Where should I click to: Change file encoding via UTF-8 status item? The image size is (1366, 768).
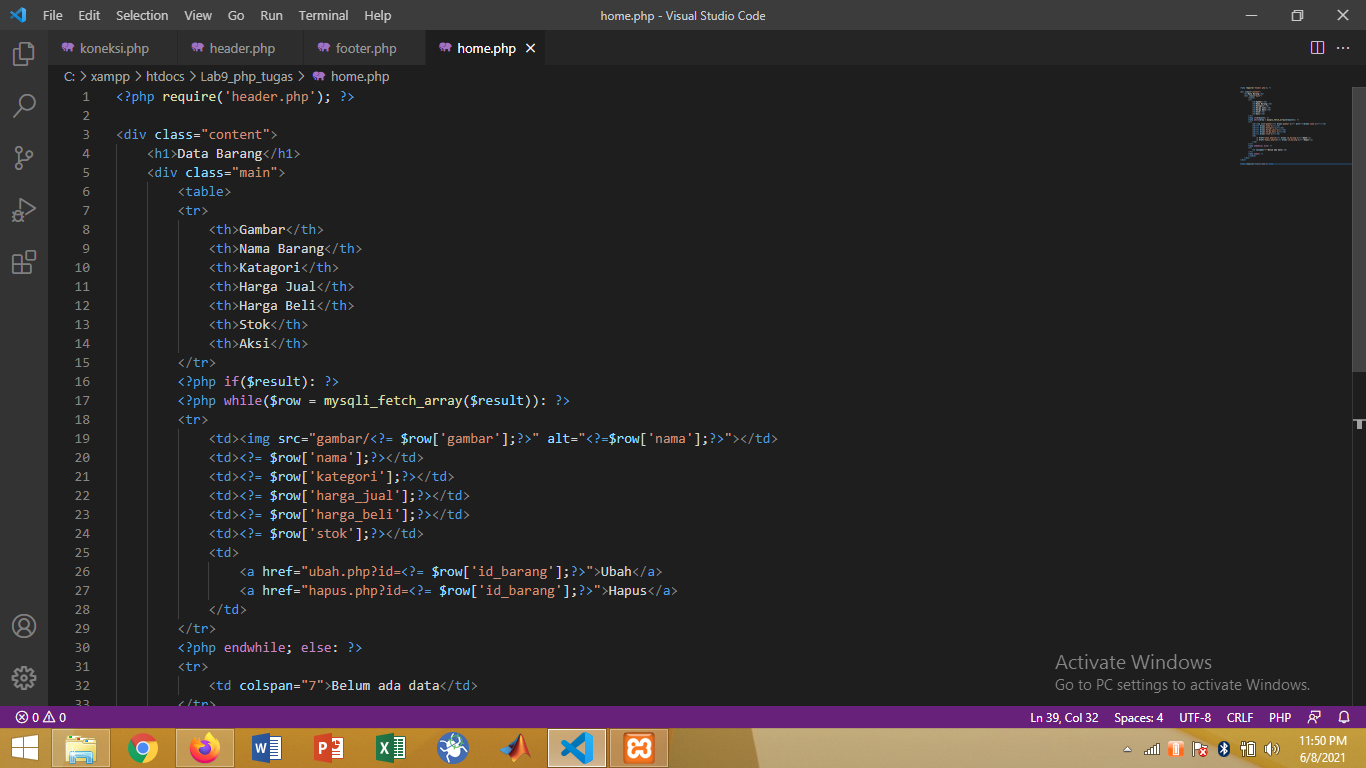click(1195, 717)
